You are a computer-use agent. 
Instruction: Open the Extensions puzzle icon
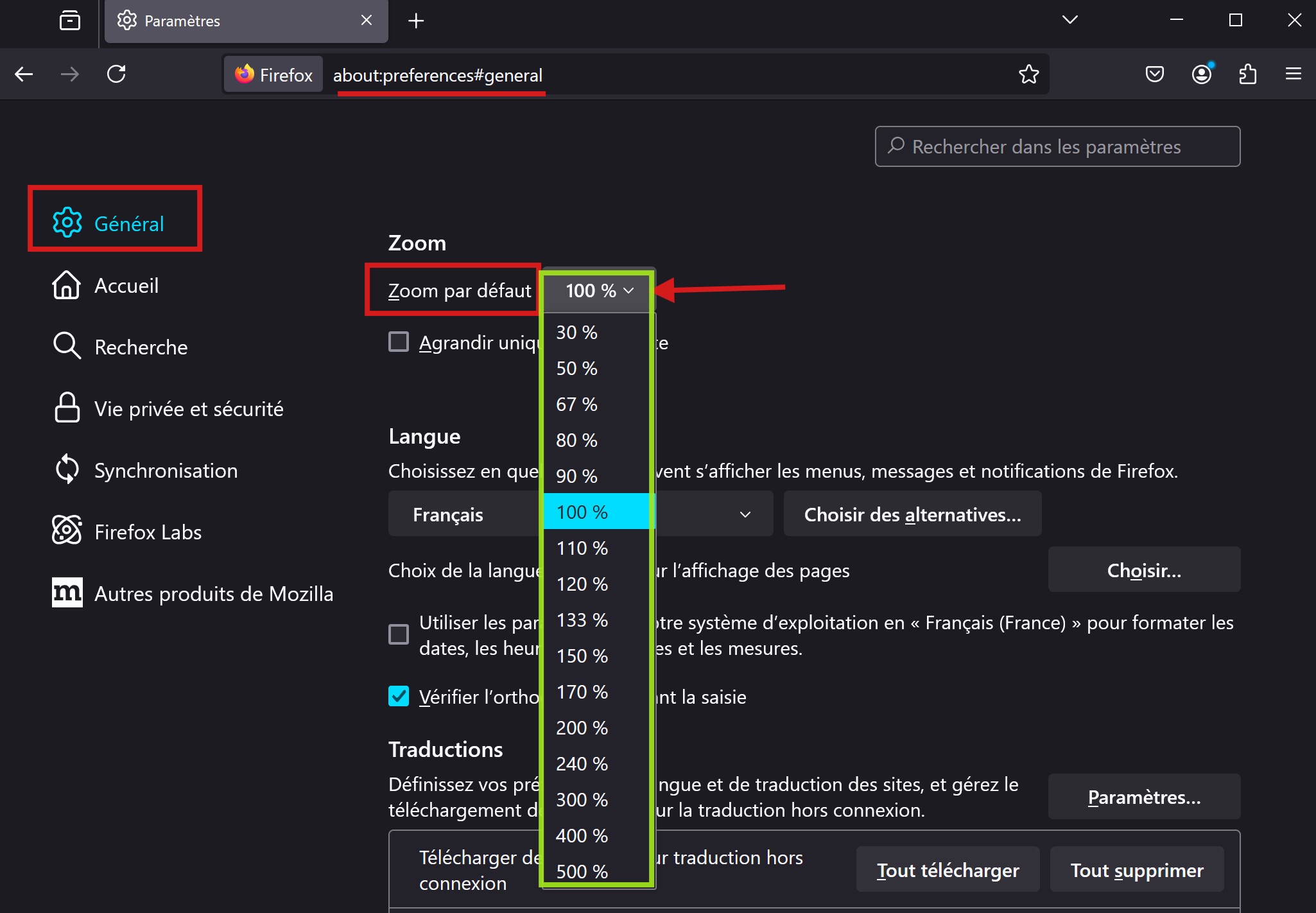tap(1247, 74)
